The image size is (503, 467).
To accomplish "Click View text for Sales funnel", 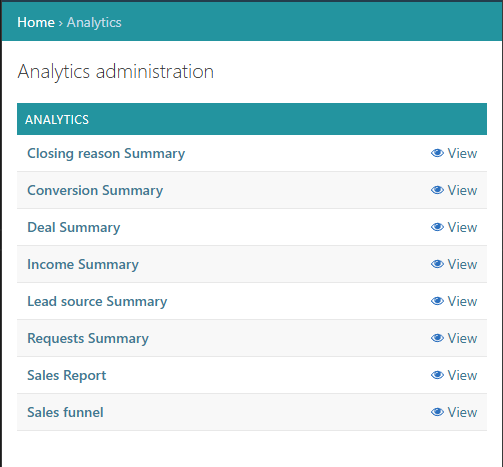I will [462, 412].
